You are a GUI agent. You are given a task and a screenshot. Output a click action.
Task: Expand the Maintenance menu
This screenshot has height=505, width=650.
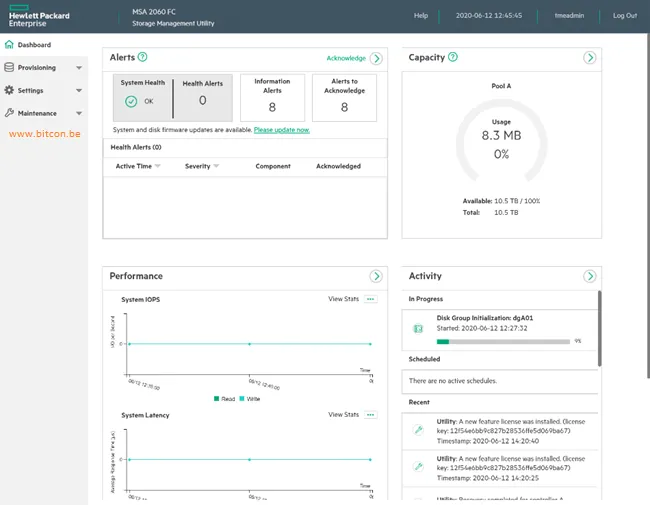click(79, 114)
